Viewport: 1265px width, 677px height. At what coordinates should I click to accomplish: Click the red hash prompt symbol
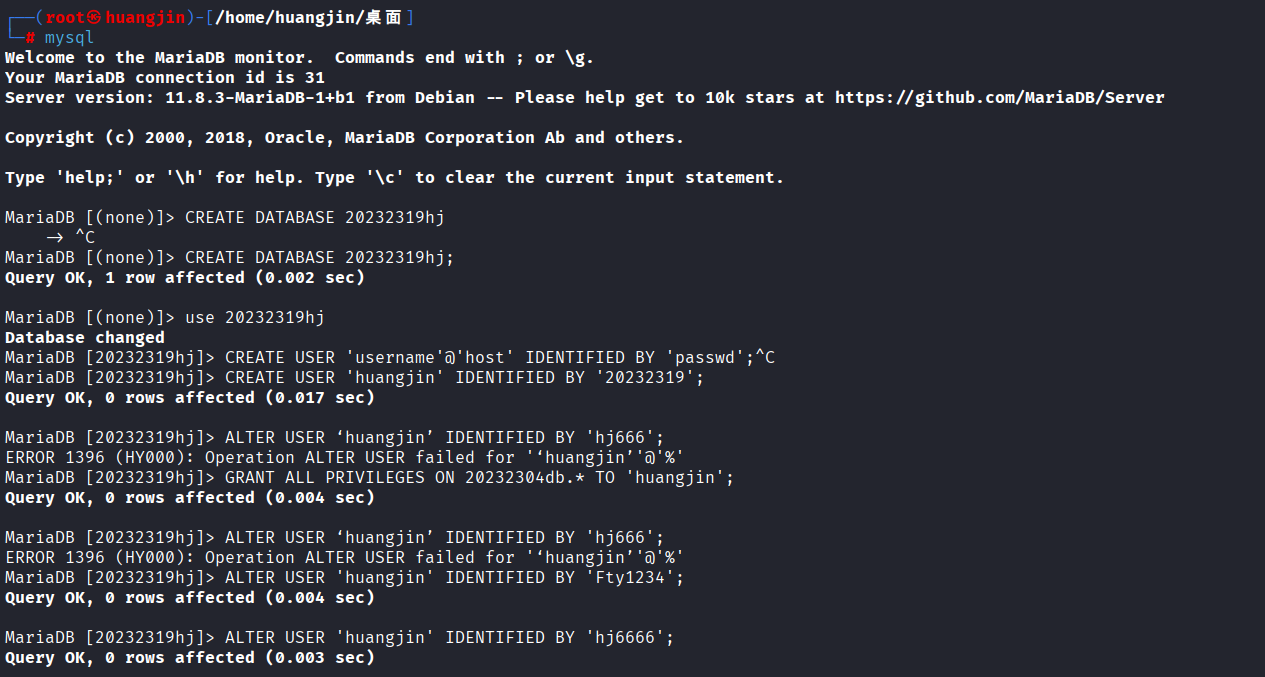tap(30, 38)
